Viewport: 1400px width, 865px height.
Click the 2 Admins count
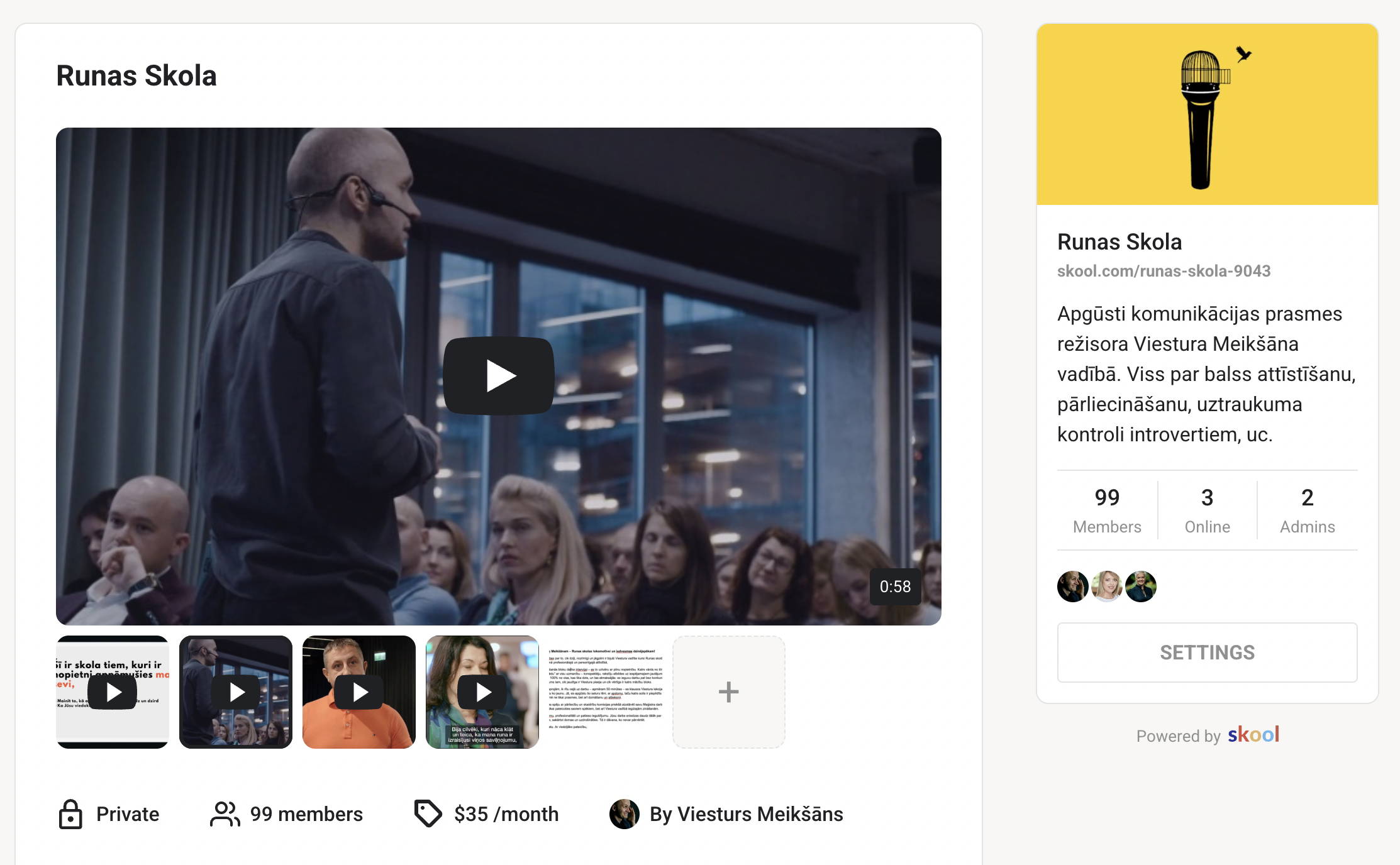click(1308, 510)
